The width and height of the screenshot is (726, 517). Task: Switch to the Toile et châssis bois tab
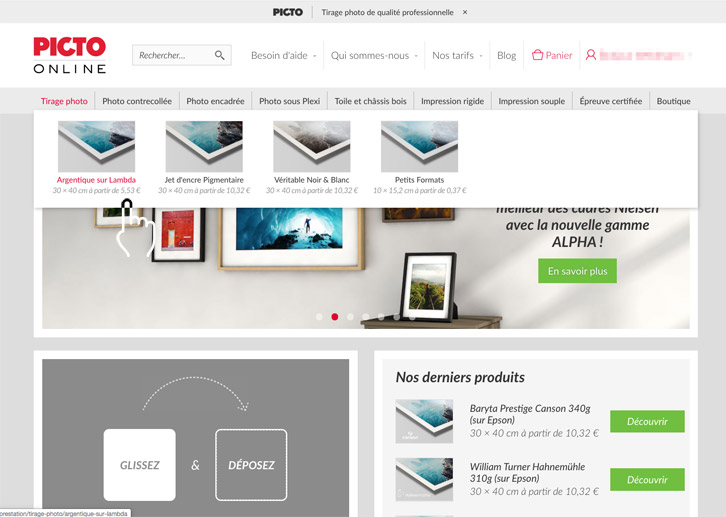pyautogui.click(x=370, y=101)
